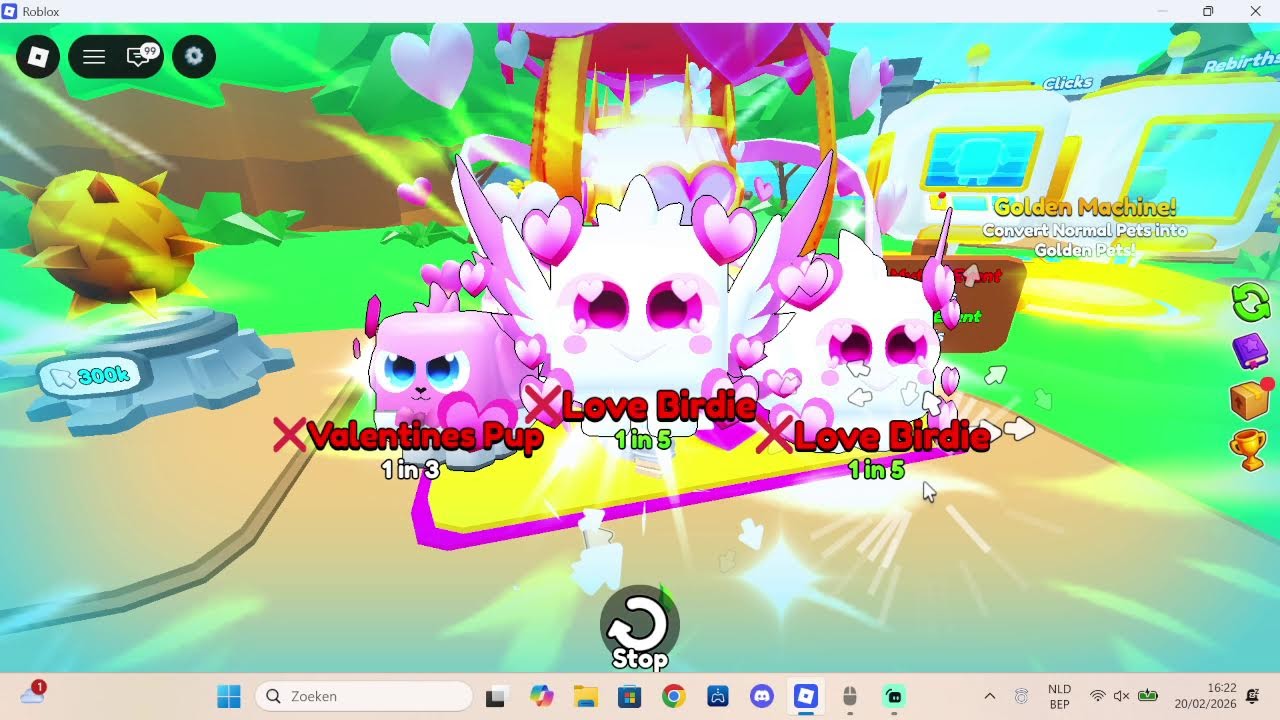Open the Roblox logo menu

tap(38, 57)
